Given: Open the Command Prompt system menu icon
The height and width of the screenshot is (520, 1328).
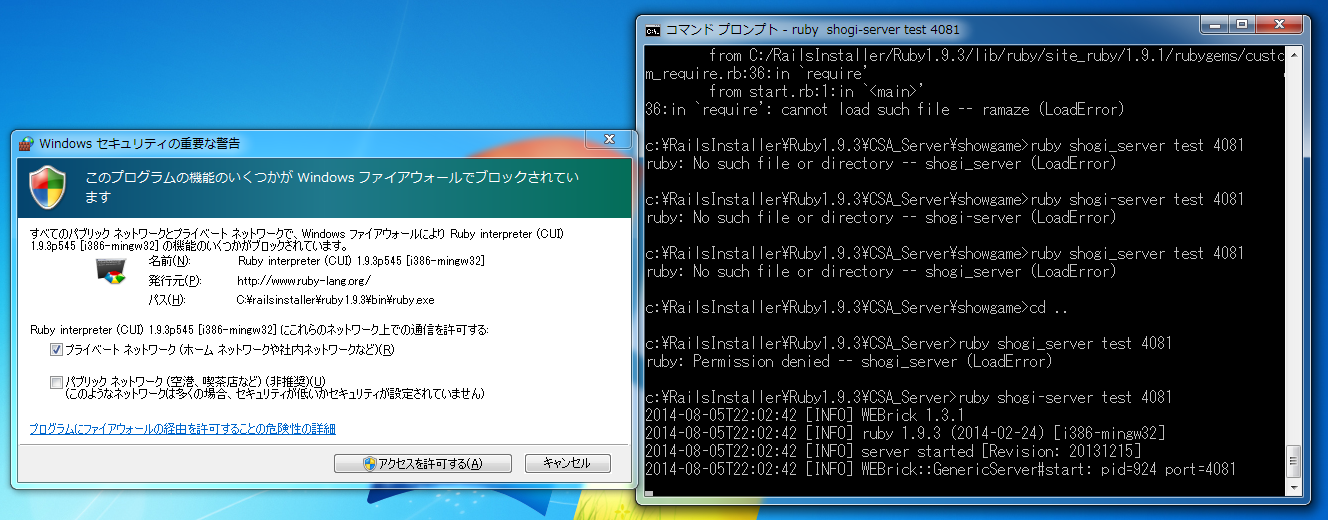Looking at the screenshot, I should pyautogui.click(x=653, y=29).
